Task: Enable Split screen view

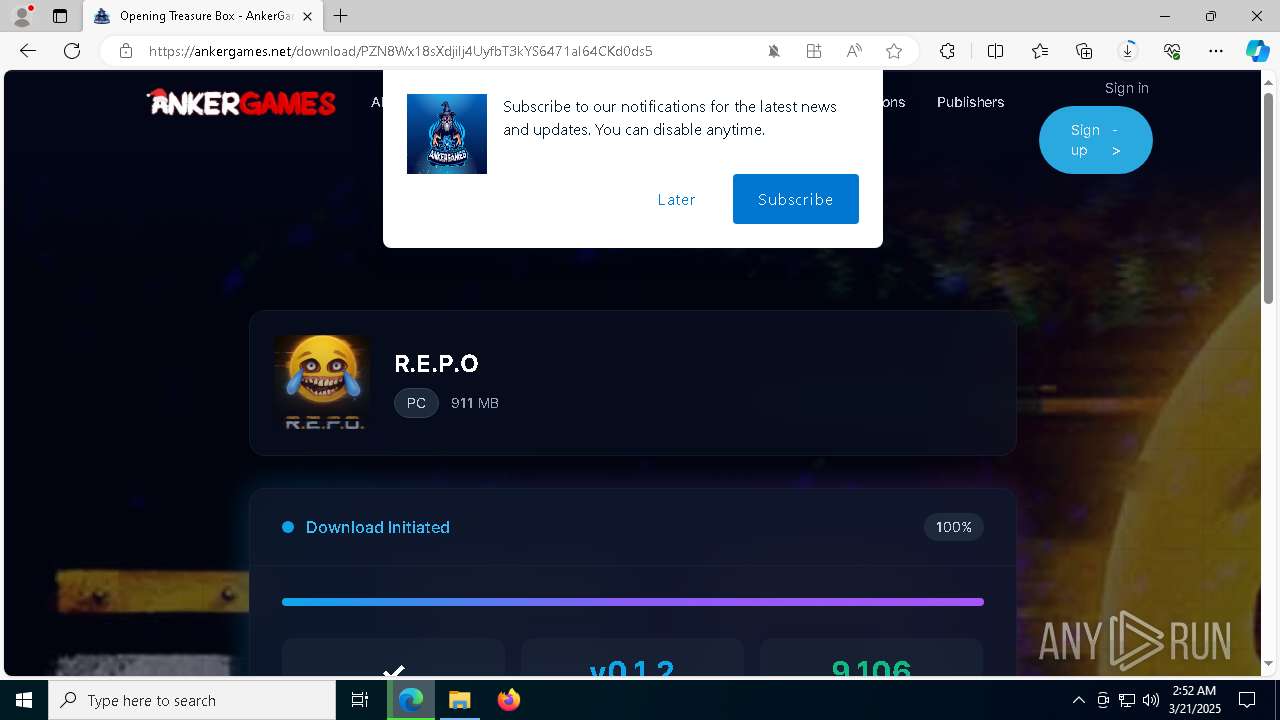Action: pos(995,51)
